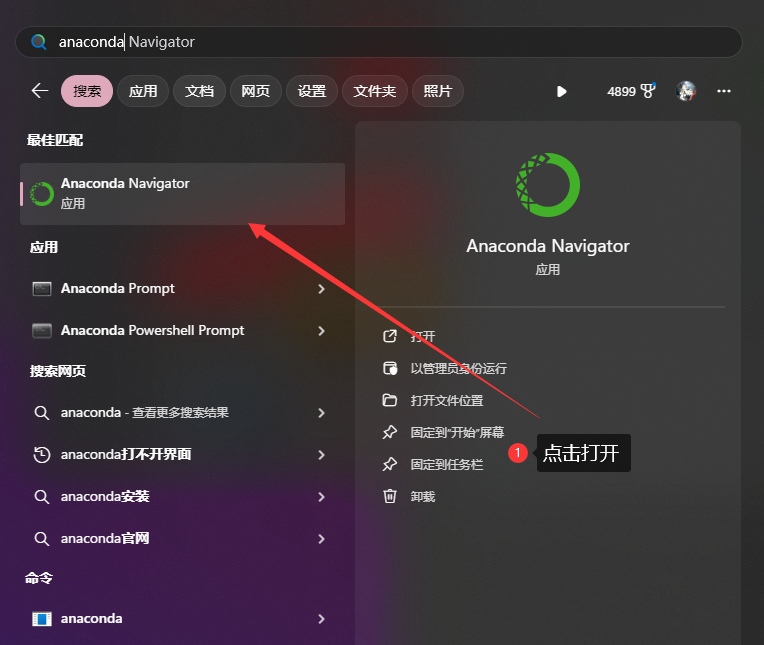Click magnifier icon beside anaconda安装
764x645 pixels.
pos(42,497)
